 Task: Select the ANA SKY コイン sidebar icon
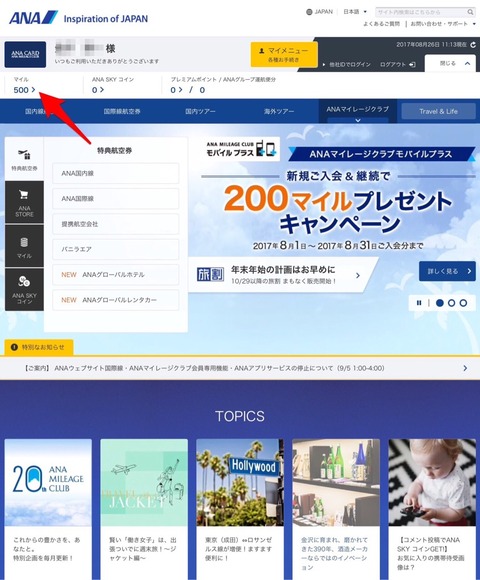[24, 290]
